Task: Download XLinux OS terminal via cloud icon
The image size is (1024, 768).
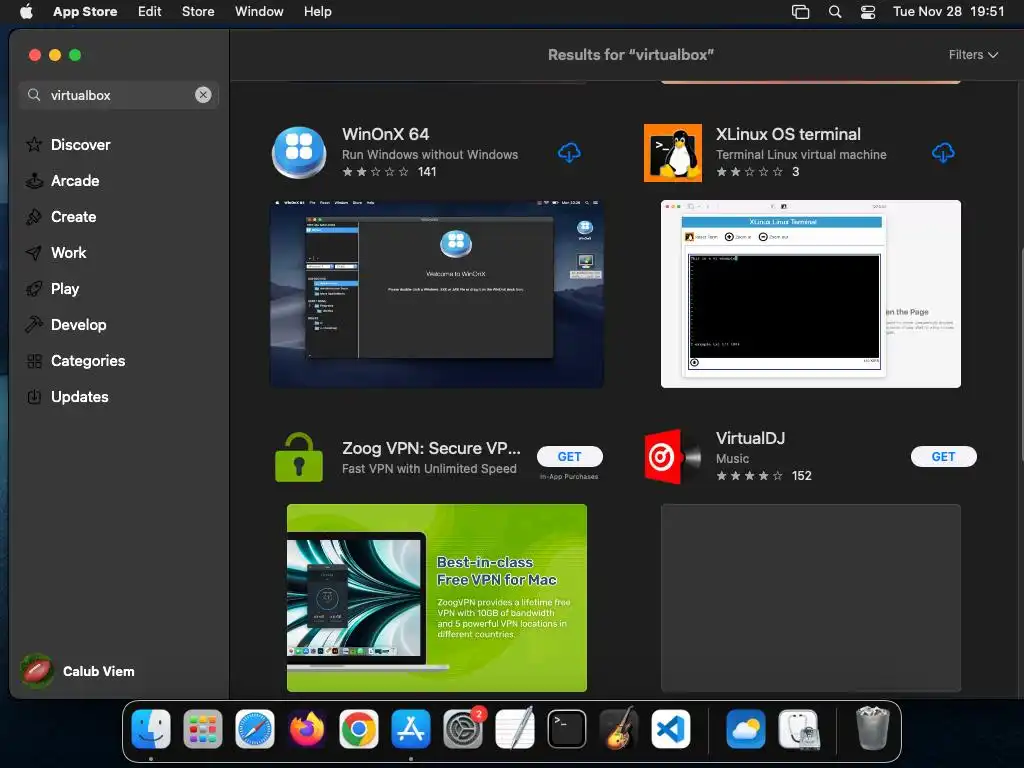Action: coord(943,153)
